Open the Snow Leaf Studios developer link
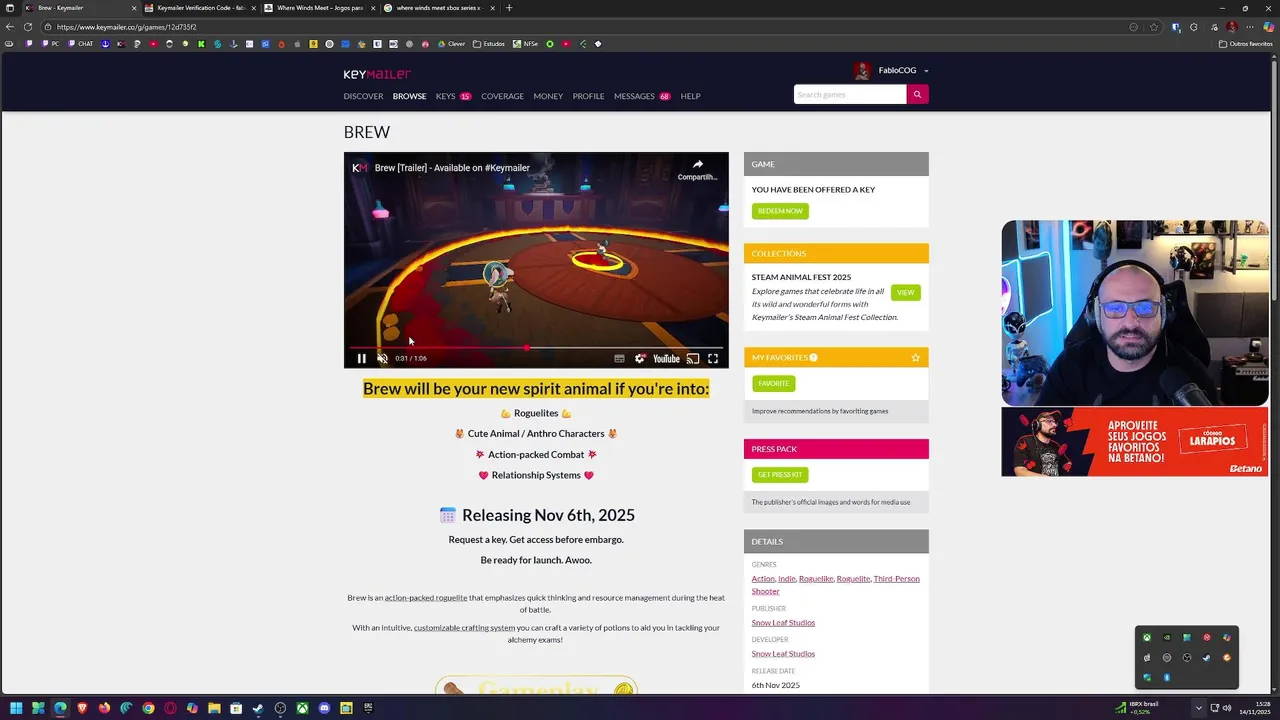Image resolution: width=1280 pixels, height=720 pixels. pos(783,654)
